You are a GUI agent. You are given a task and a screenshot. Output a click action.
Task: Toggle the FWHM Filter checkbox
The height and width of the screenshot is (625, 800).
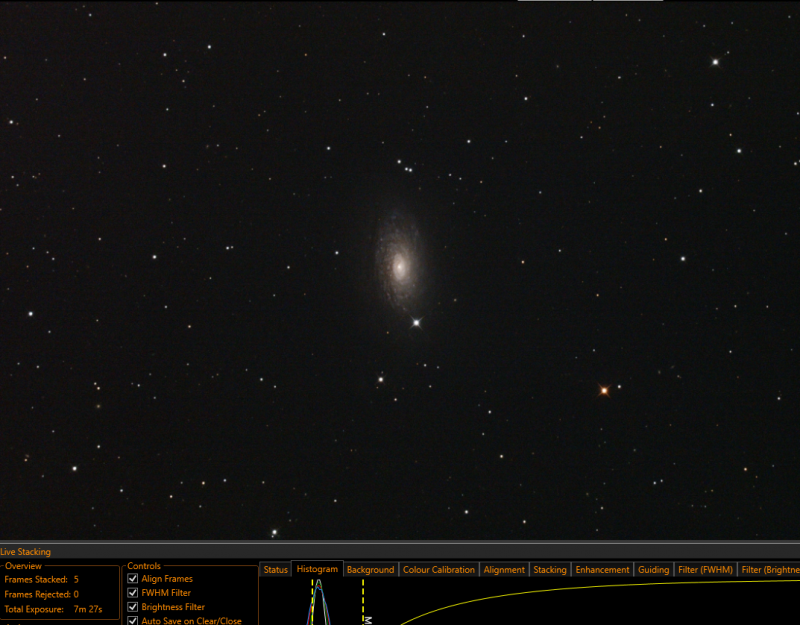tap(133, 593)
